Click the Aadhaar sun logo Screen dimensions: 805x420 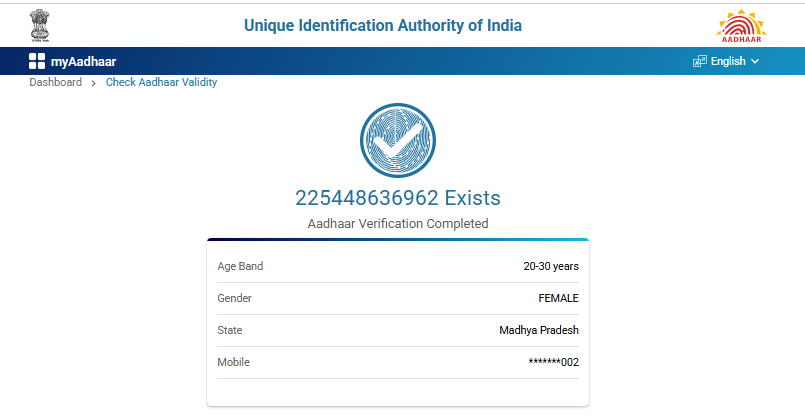pyautogui.click(x=741, y=25)
